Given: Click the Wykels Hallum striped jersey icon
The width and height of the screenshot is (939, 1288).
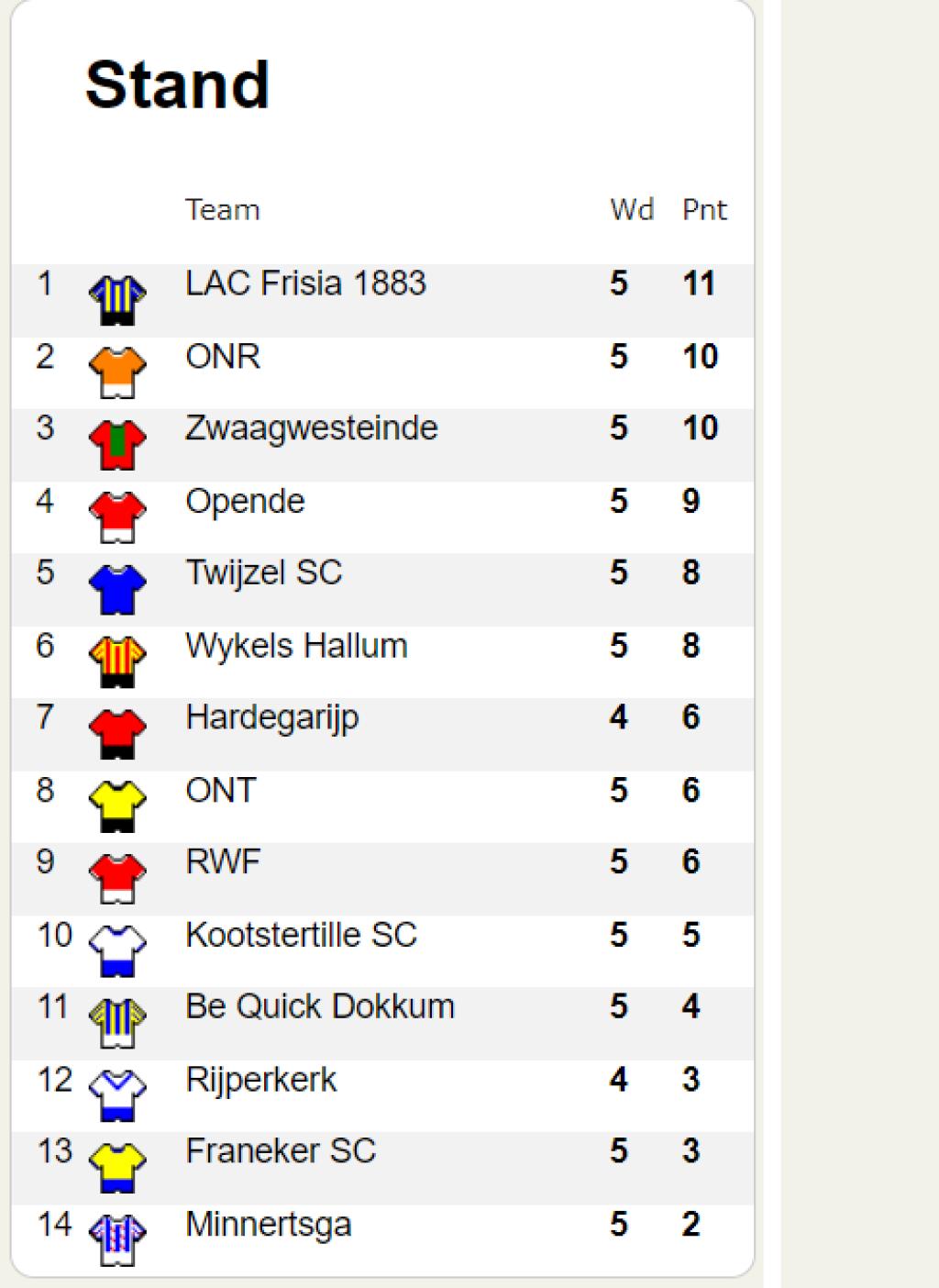Looking at the screenshot, I should [x=117, y=662].
